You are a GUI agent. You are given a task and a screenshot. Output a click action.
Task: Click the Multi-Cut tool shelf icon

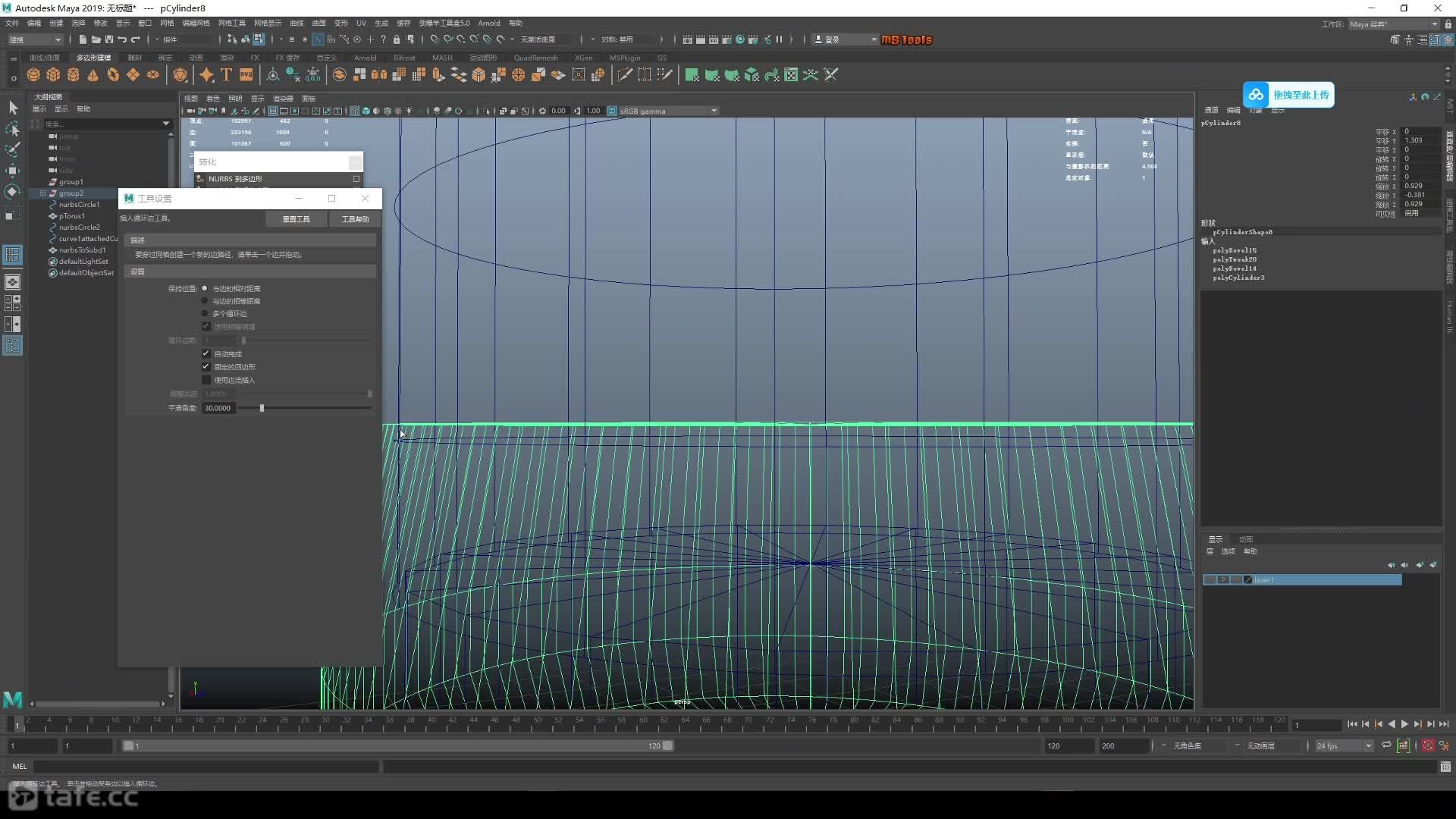click(x=624, y=74)
